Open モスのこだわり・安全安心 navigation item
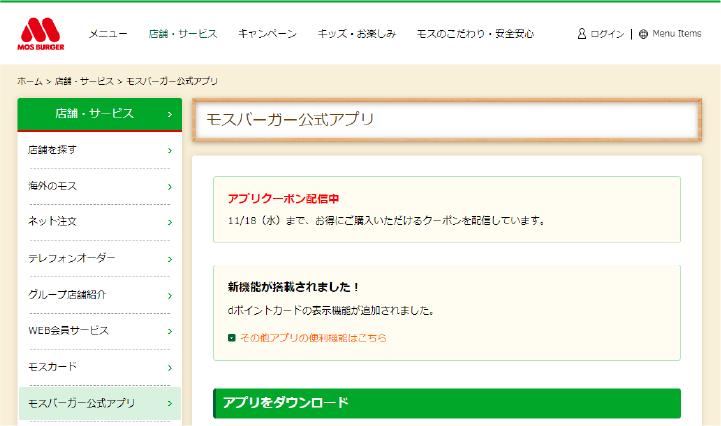Image resolution: width=721 pixels, height=426 pixels. click(475, 34)
